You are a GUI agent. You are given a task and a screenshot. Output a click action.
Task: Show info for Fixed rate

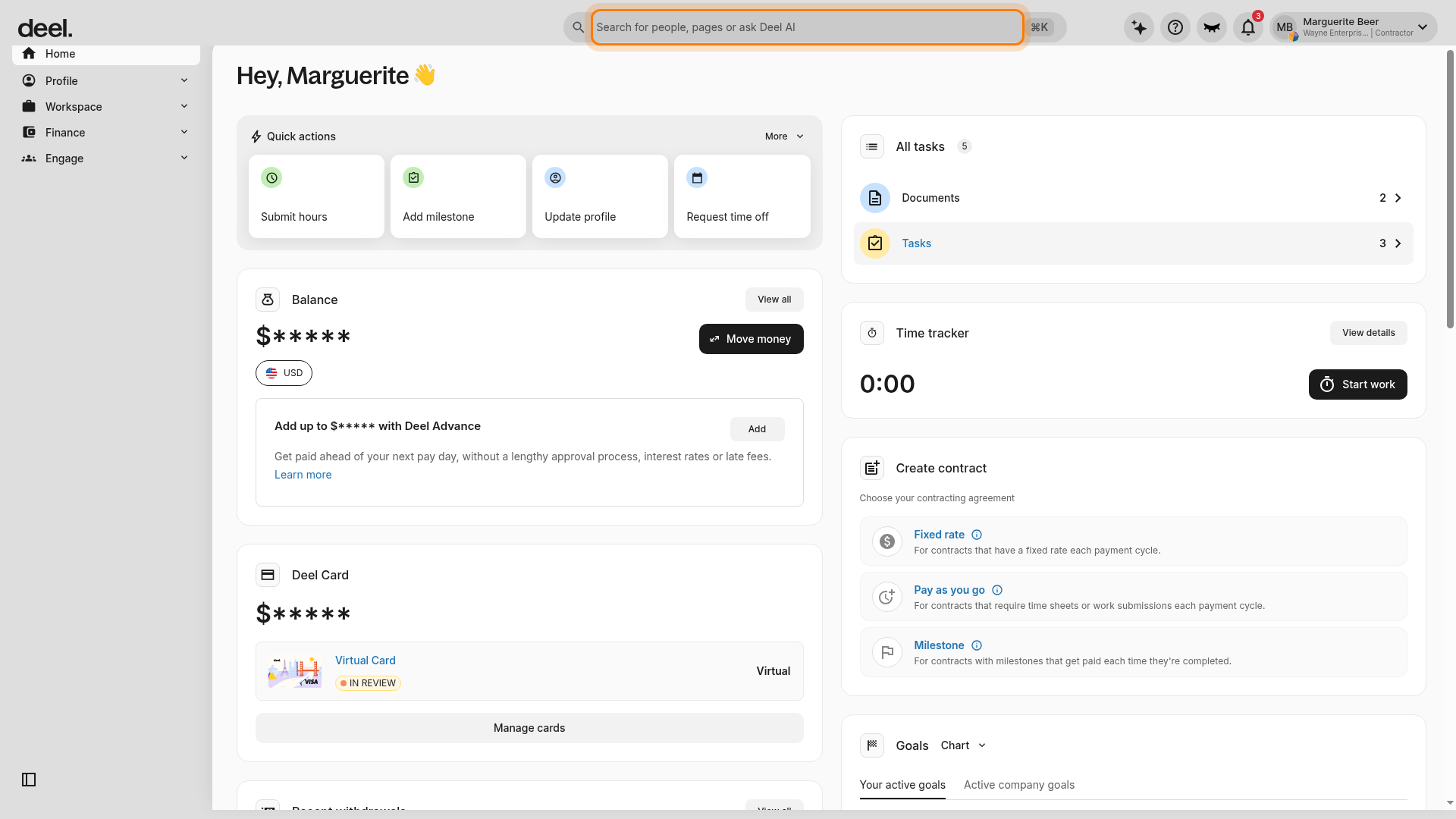pos(977,535)
